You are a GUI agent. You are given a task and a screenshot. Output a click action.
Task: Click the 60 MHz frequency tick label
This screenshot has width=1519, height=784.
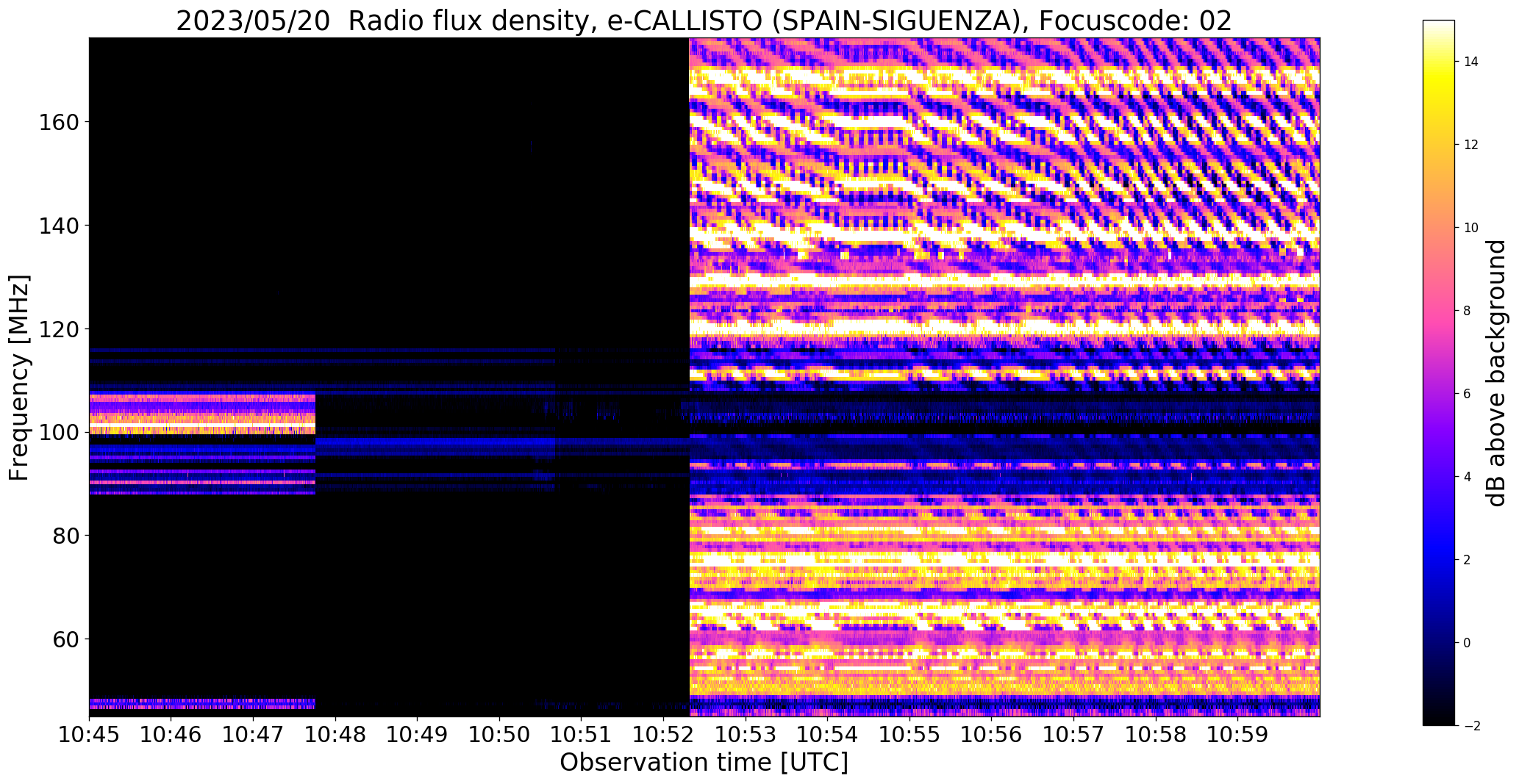pyautogui.click(x=65, y=639)
